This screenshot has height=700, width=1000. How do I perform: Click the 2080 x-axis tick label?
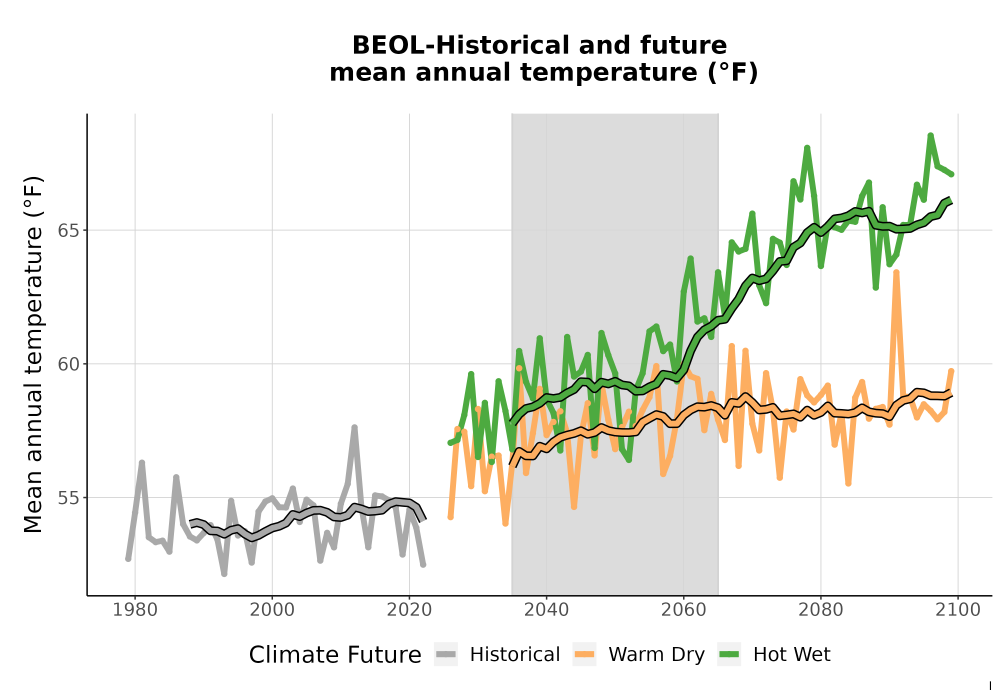[820, 610]
